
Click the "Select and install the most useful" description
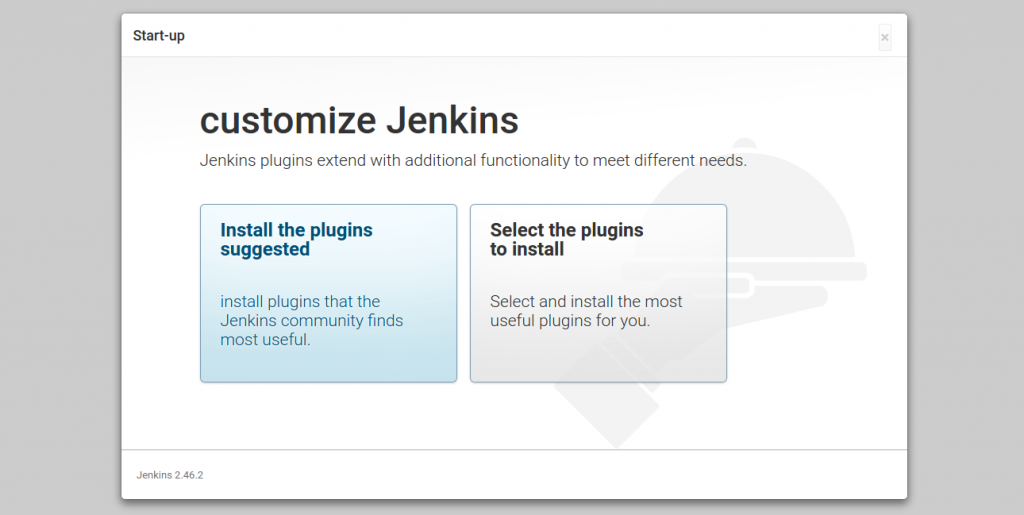pyautogui.click(x=586, y=311)
